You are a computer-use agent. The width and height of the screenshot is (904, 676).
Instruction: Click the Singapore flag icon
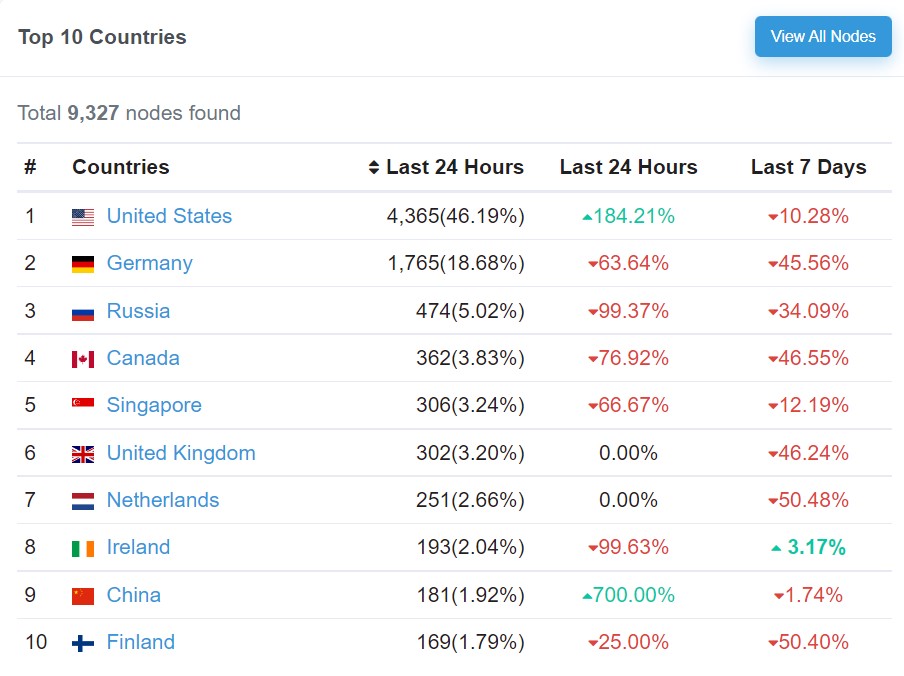[85, 405]
